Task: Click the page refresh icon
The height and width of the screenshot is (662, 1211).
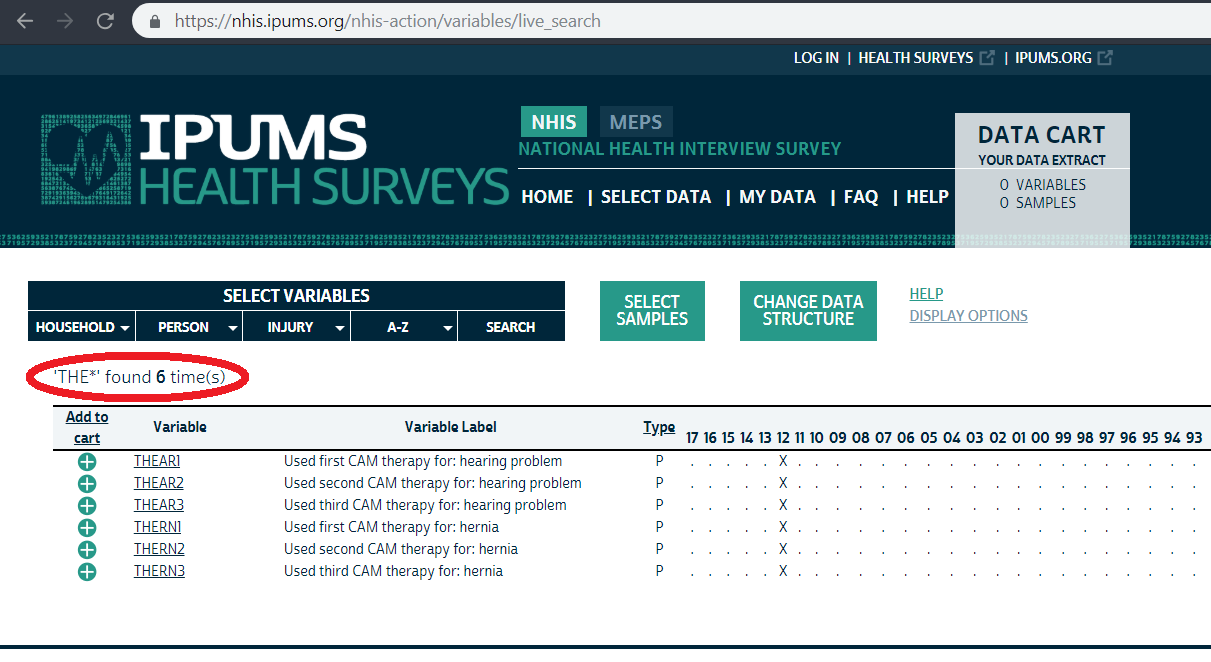Action: (104, 20)
